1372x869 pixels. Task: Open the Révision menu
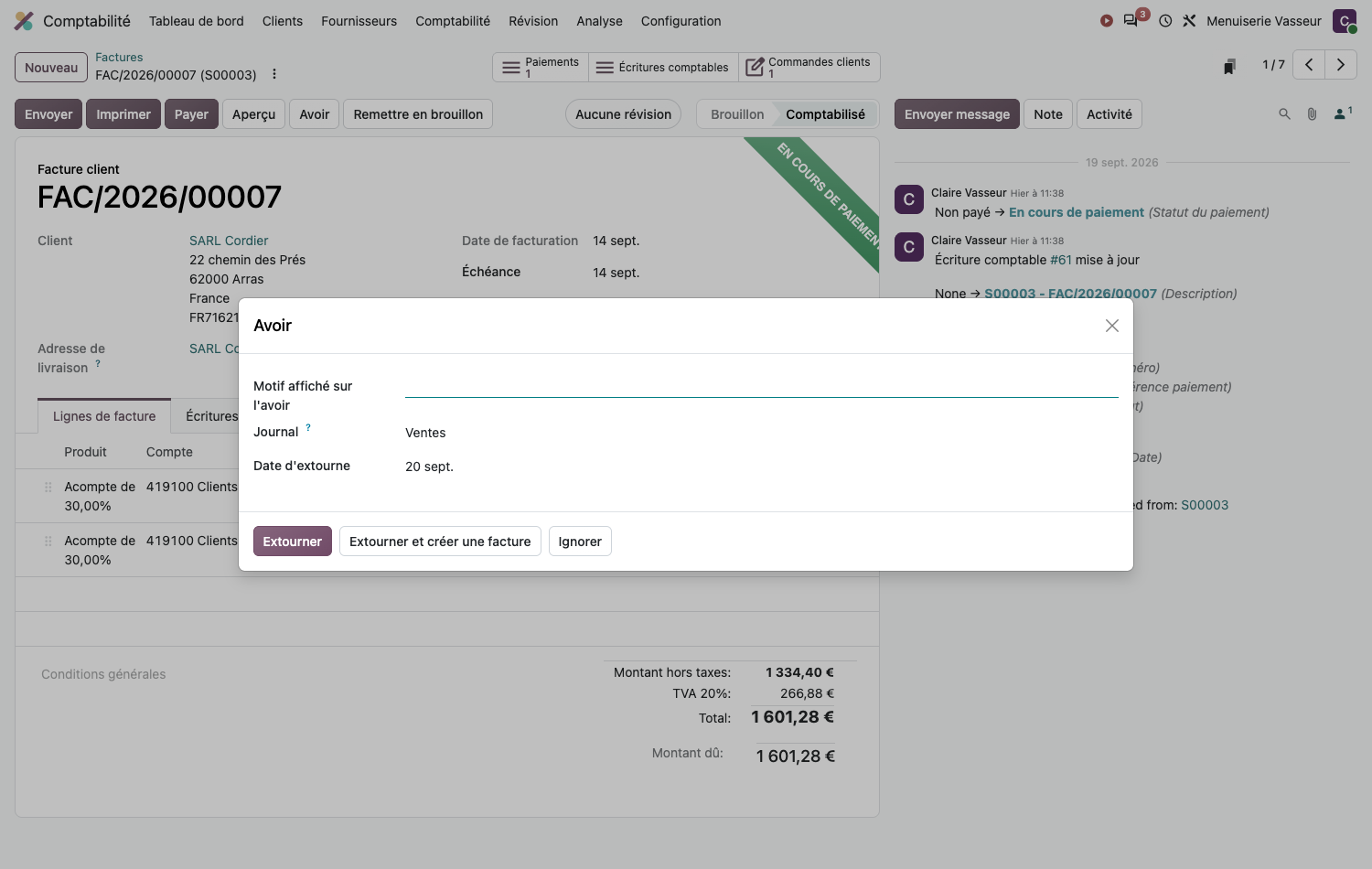click(533, 21)
